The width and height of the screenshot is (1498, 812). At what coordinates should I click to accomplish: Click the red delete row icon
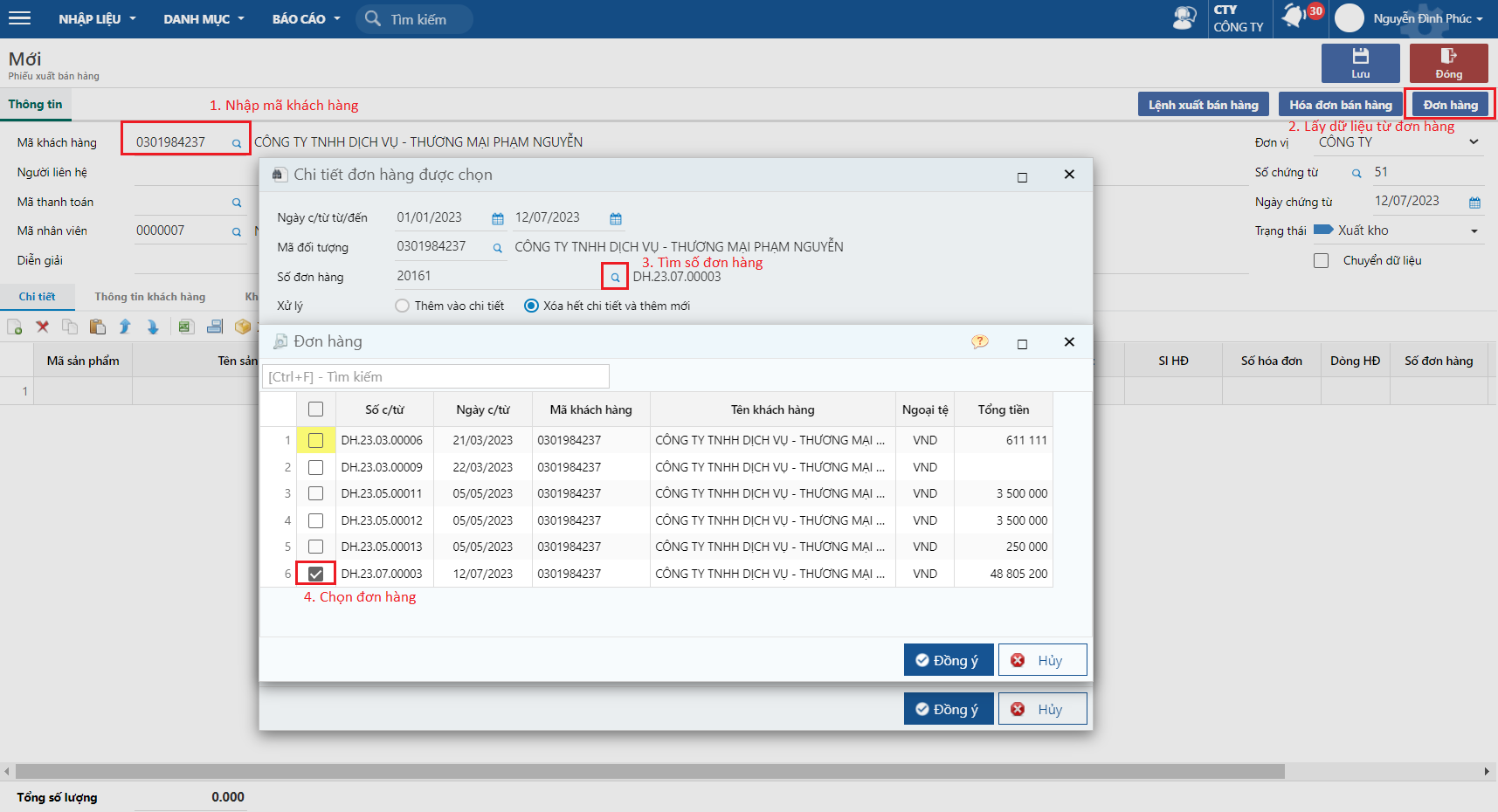coord(42,327)
